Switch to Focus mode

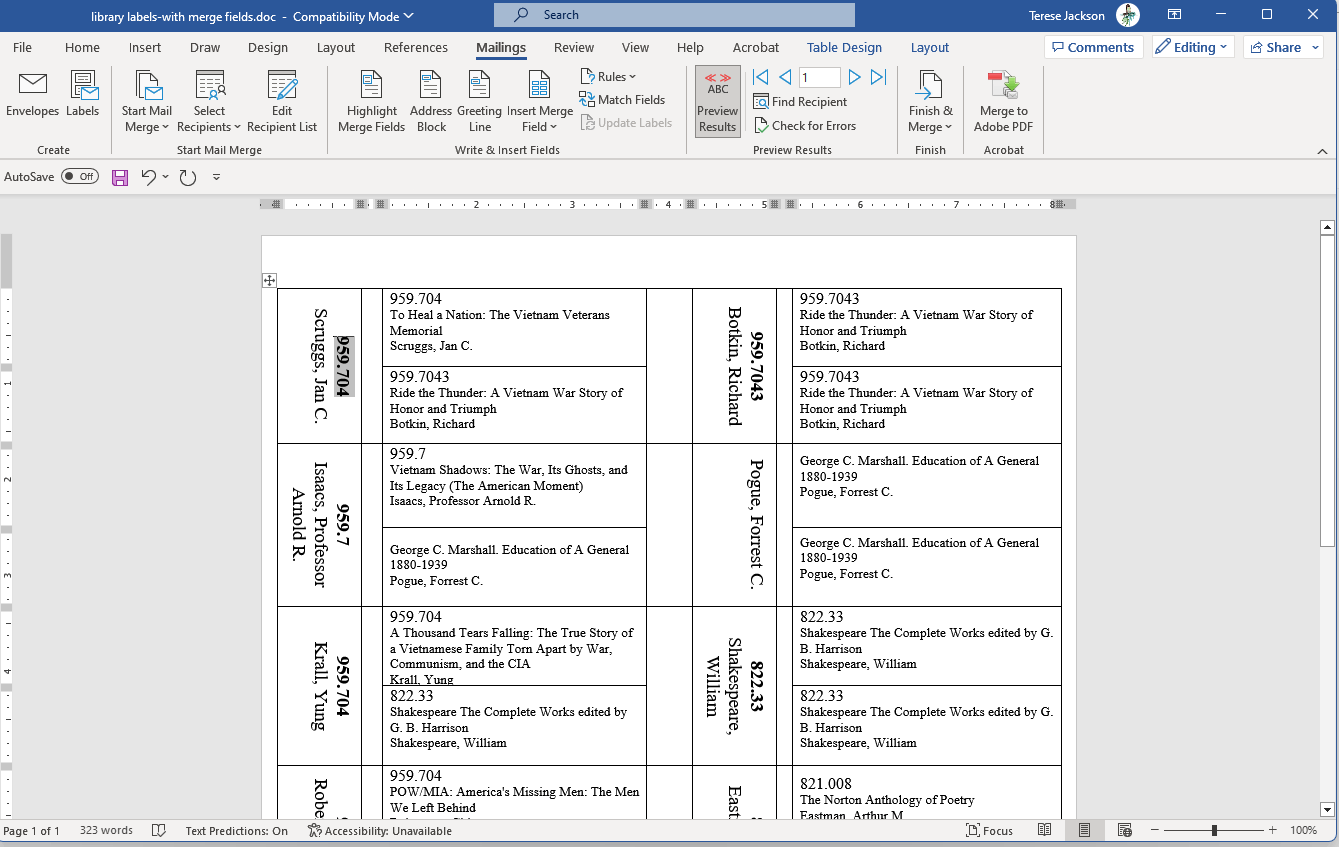coord(989,831)
